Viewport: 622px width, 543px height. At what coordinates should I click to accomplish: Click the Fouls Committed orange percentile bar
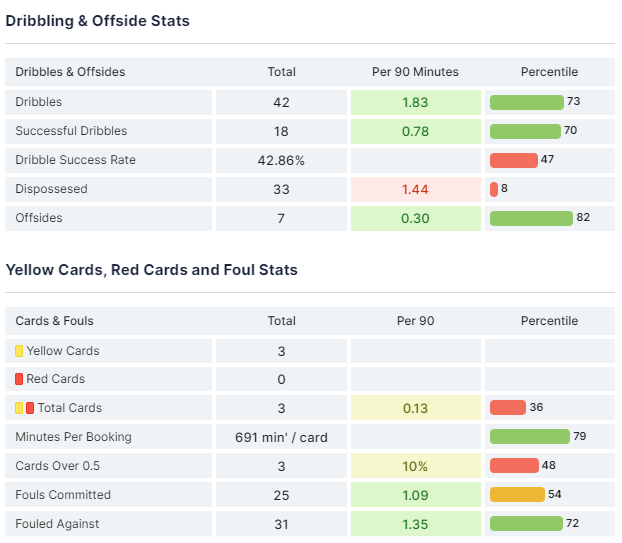coord(517,495)
